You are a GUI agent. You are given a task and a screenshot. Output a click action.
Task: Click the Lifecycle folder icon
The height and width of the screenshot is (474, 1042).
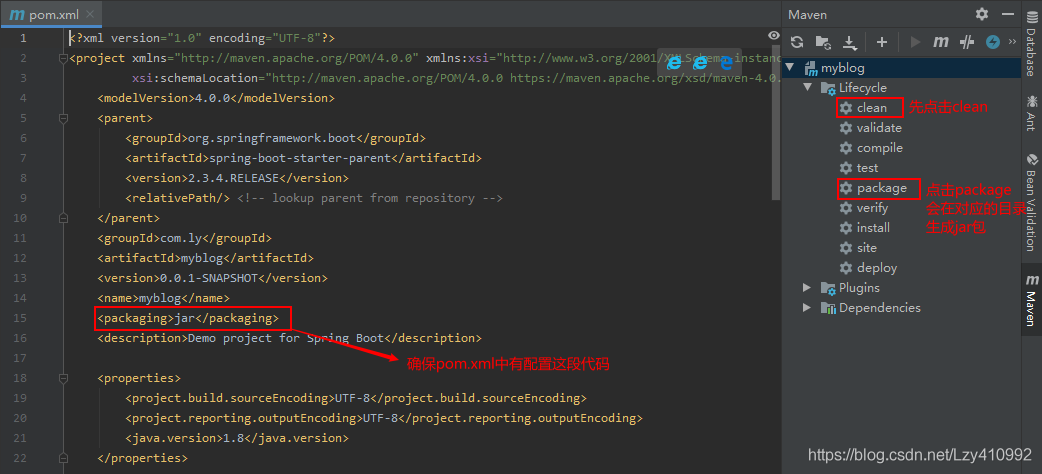828,88
